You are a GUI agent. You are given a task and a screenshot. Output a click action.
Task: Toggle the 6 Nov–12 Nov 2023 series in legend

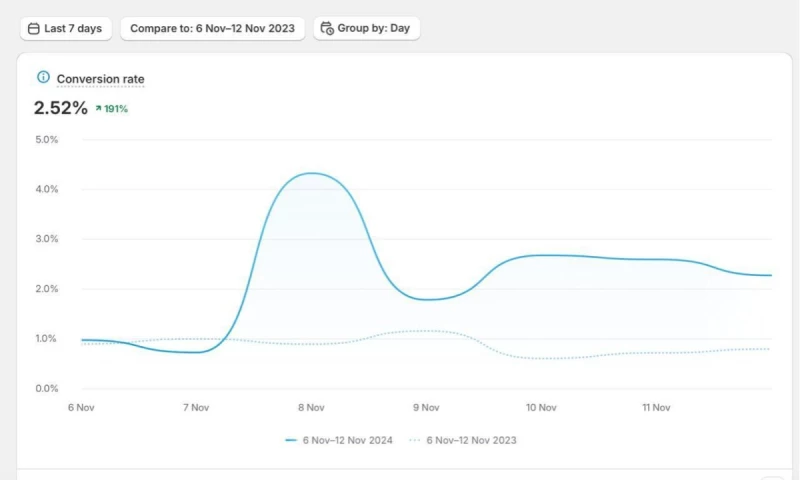coord(471,440)
